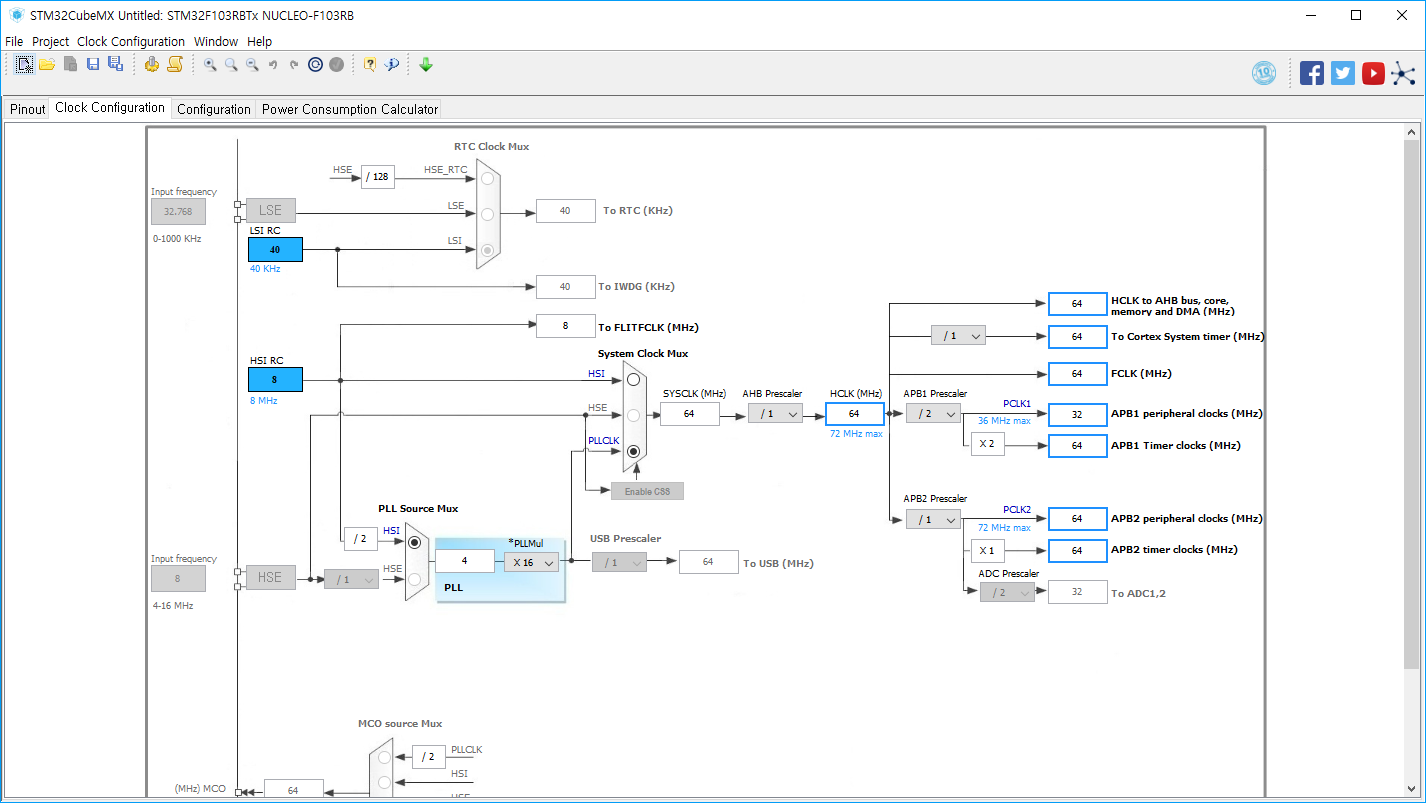Open the YouTube icon in the toolbar
This screenshot has height=803, width=1426.
[x=1373, y=73]
